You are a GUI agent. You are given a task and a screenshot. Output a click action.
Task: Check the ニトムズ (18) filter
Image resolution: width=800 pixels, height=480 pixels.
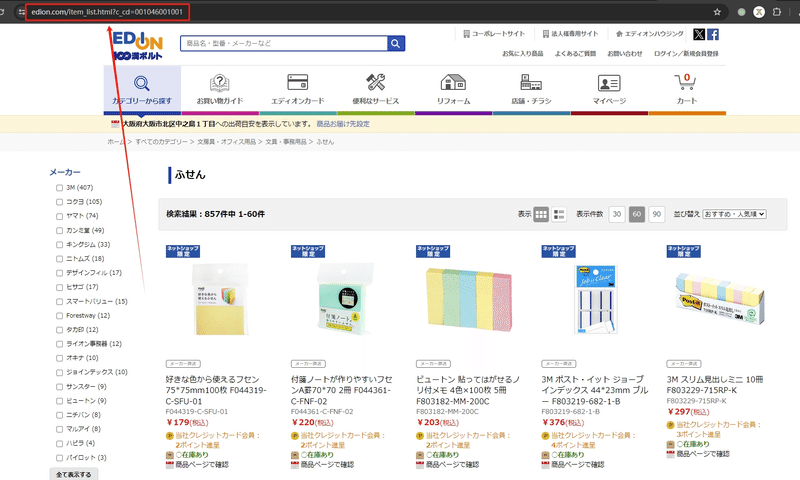[x=60, y=259]
